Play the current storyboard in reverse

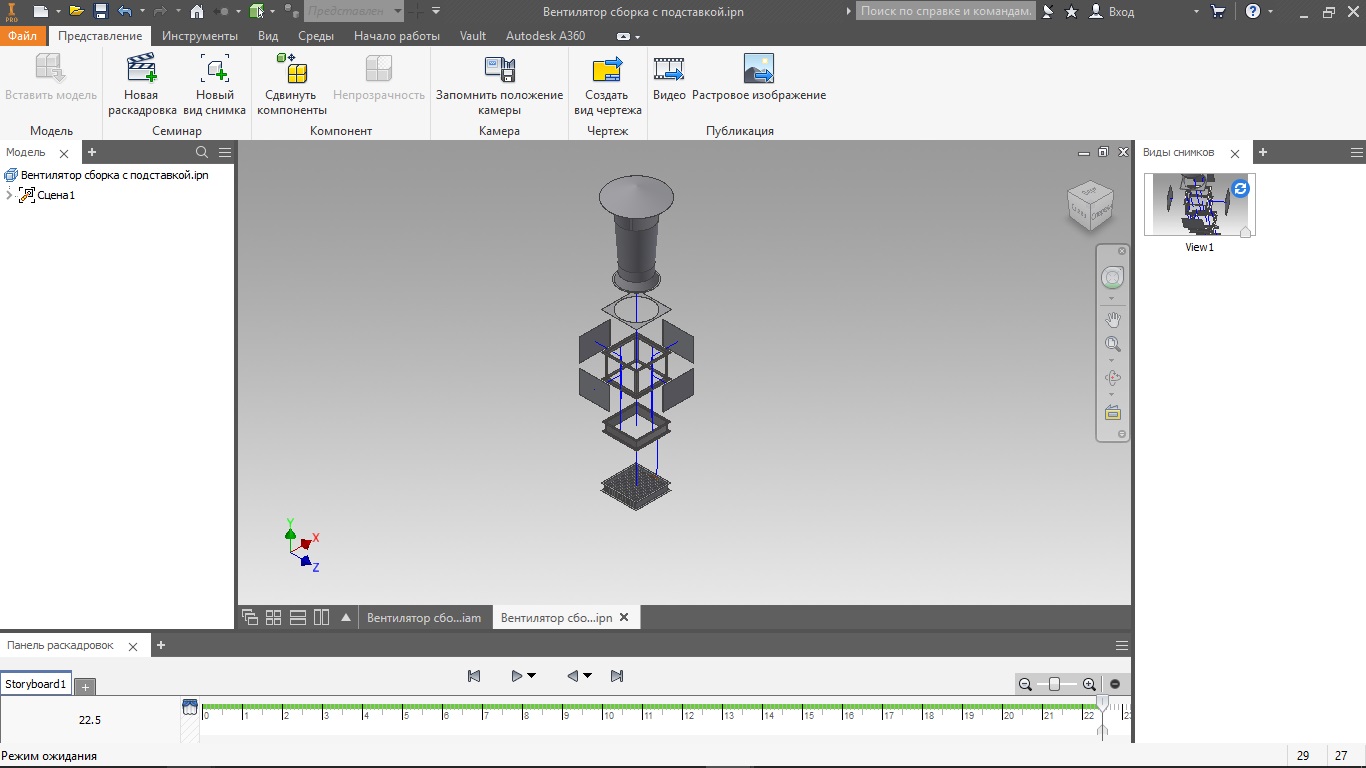point(573,676)
